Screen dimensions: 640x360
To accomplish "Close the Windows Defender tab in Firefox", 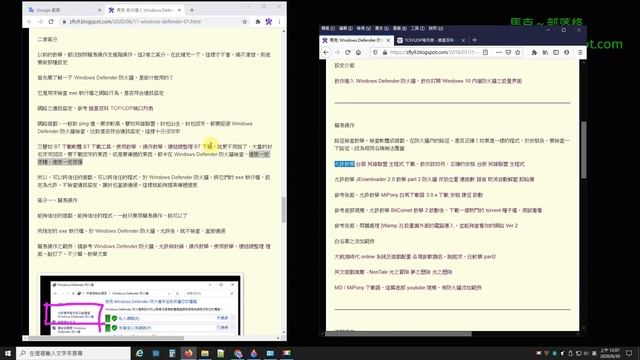I will click(x=389, y=40).
